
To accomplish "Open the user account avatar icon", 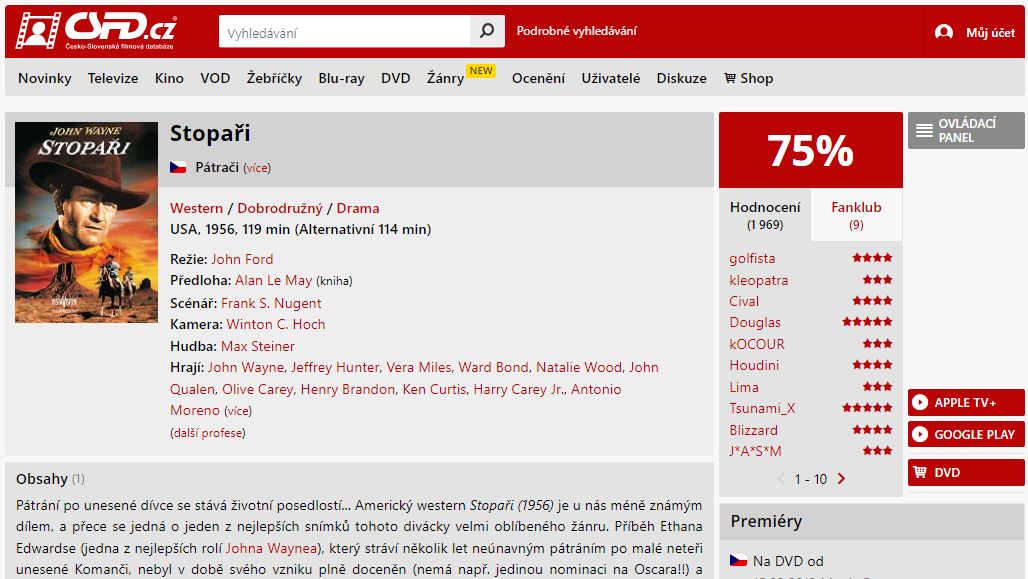I will [x=943, y=32].
